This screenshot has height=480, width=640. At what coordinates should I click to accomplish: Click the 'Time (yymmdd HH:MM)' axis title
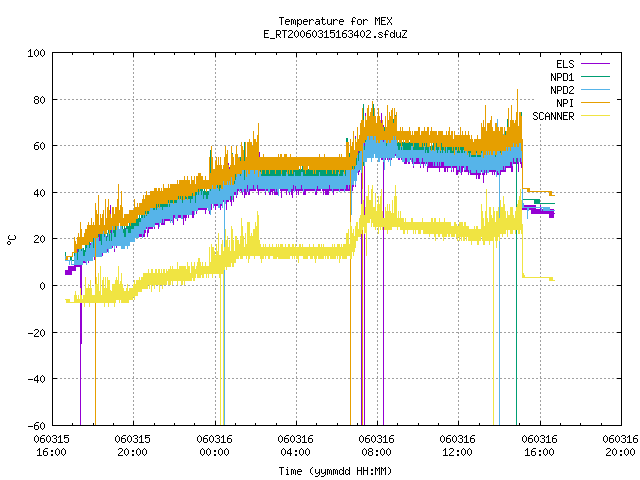point(335,471)
